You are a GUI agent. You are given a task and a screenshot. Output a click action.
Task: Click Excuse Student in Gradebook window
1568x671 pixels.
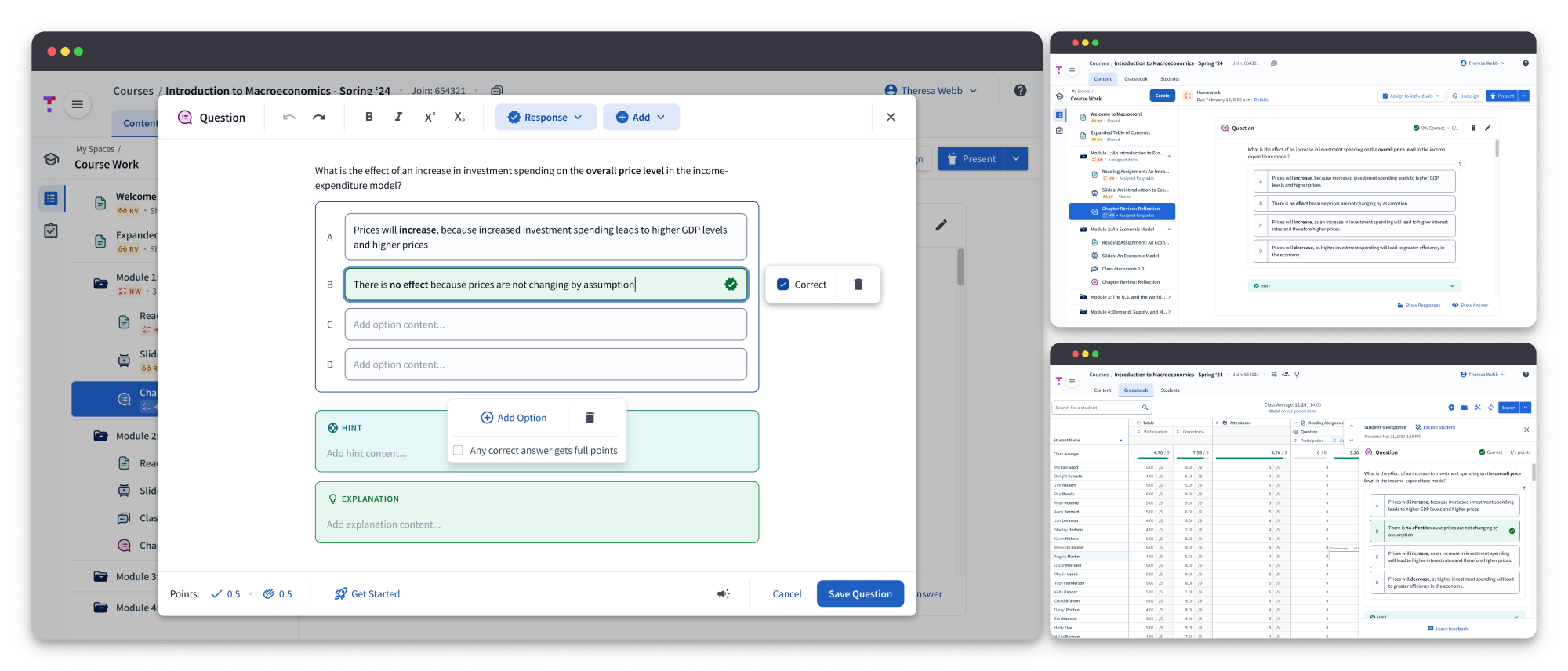click(x=1436, y=427)
